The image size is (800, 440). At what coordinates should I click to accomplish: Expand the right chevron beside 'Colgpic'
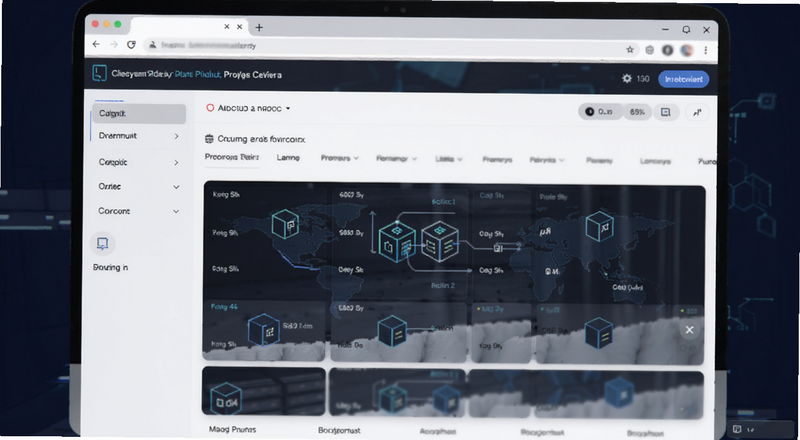177,162
